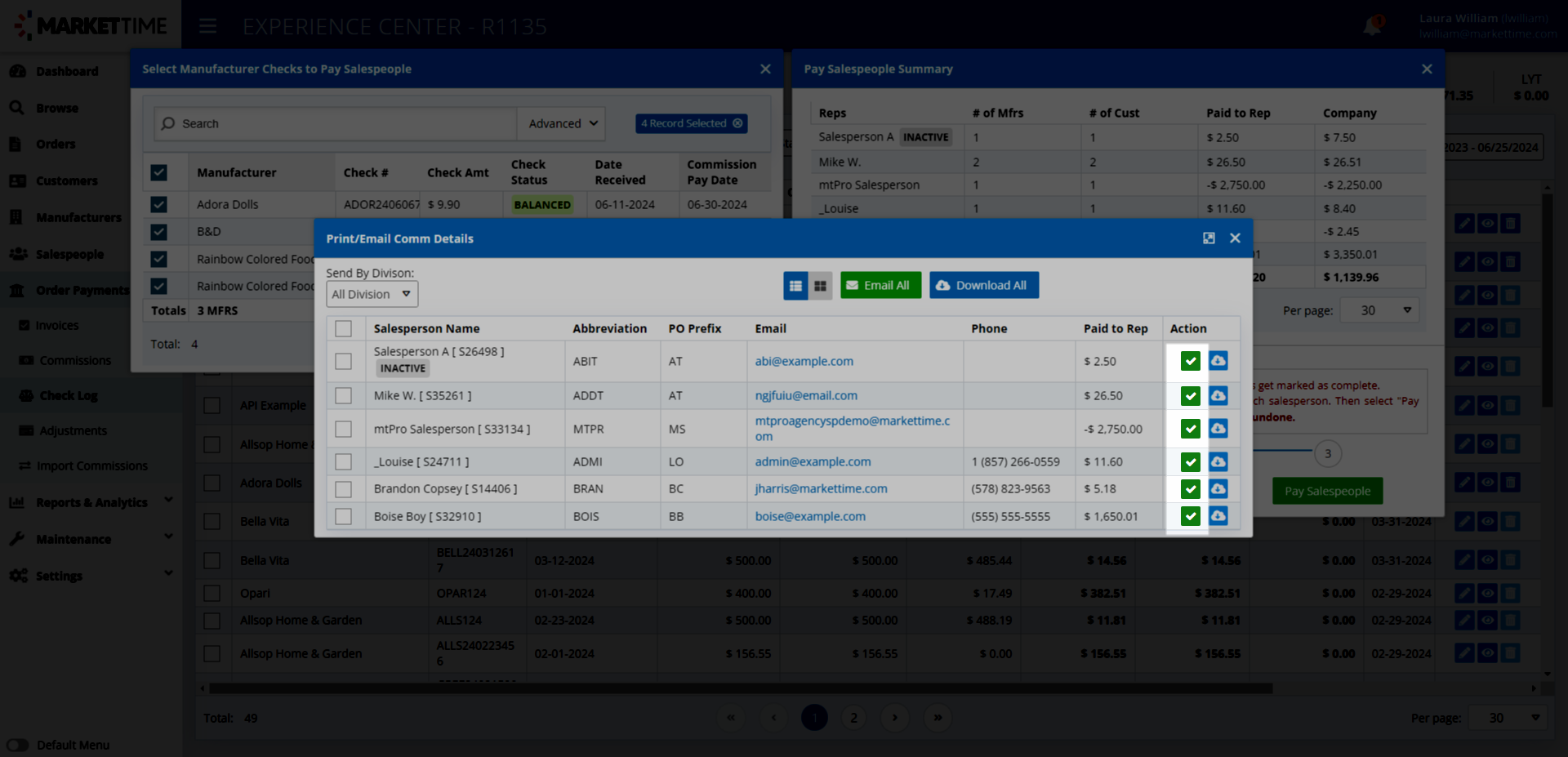
Task: Open the abi@example.com email link
Action: (x=804, y=361)
